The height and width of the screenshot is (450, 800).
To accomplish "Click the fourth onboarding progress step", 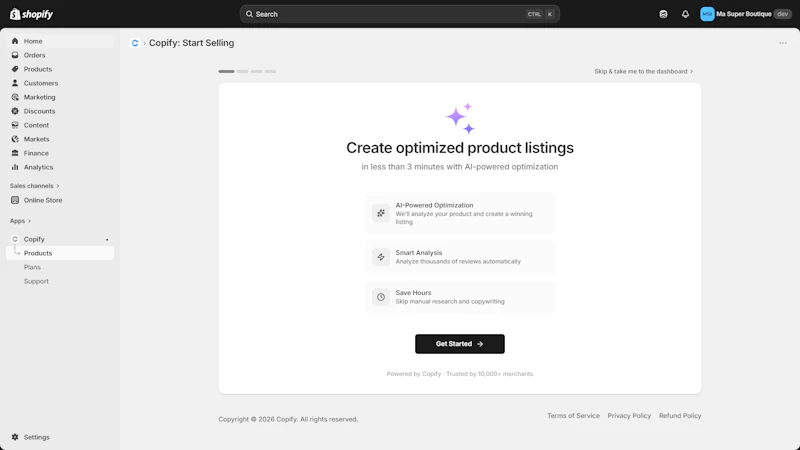I will [270, 71].
